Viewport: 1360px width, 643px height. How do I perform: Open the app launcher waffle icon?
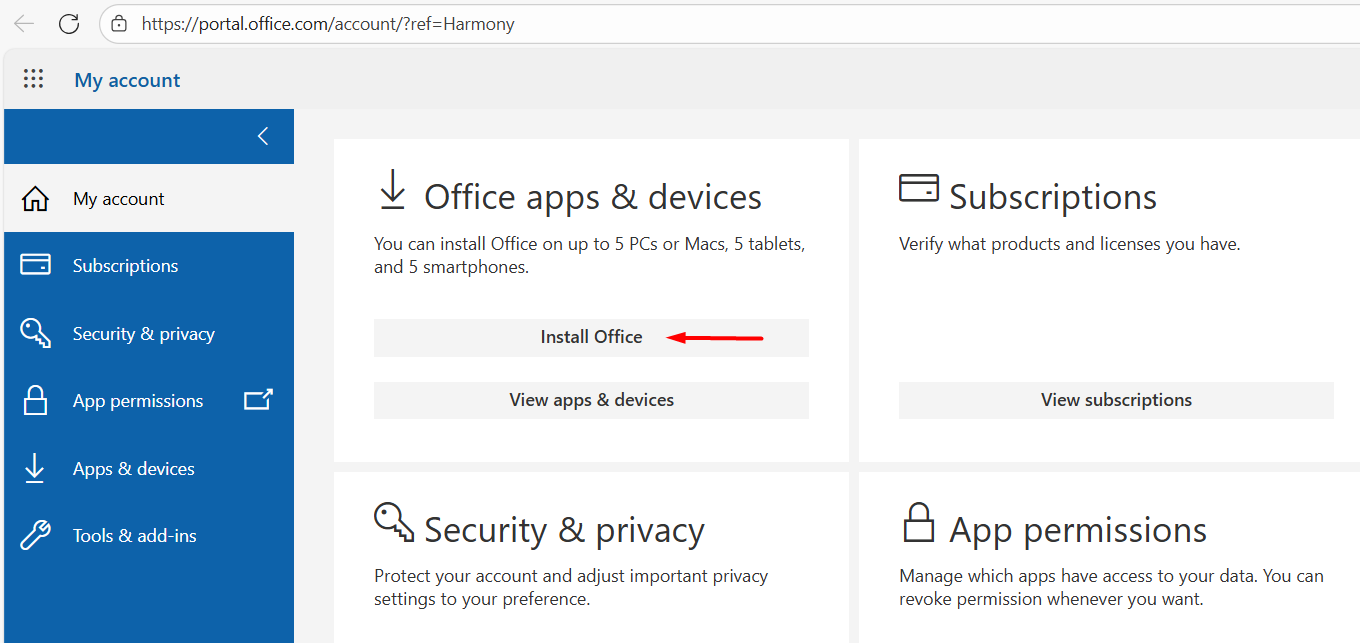[33, 80]
